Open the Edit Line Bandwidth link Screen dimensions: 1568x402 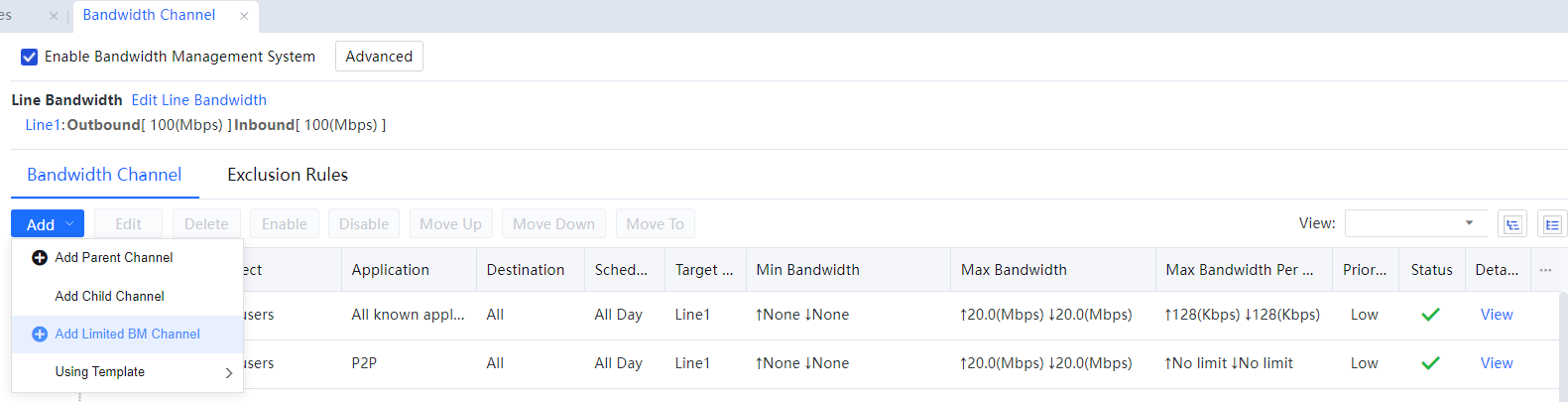[198, 100]
